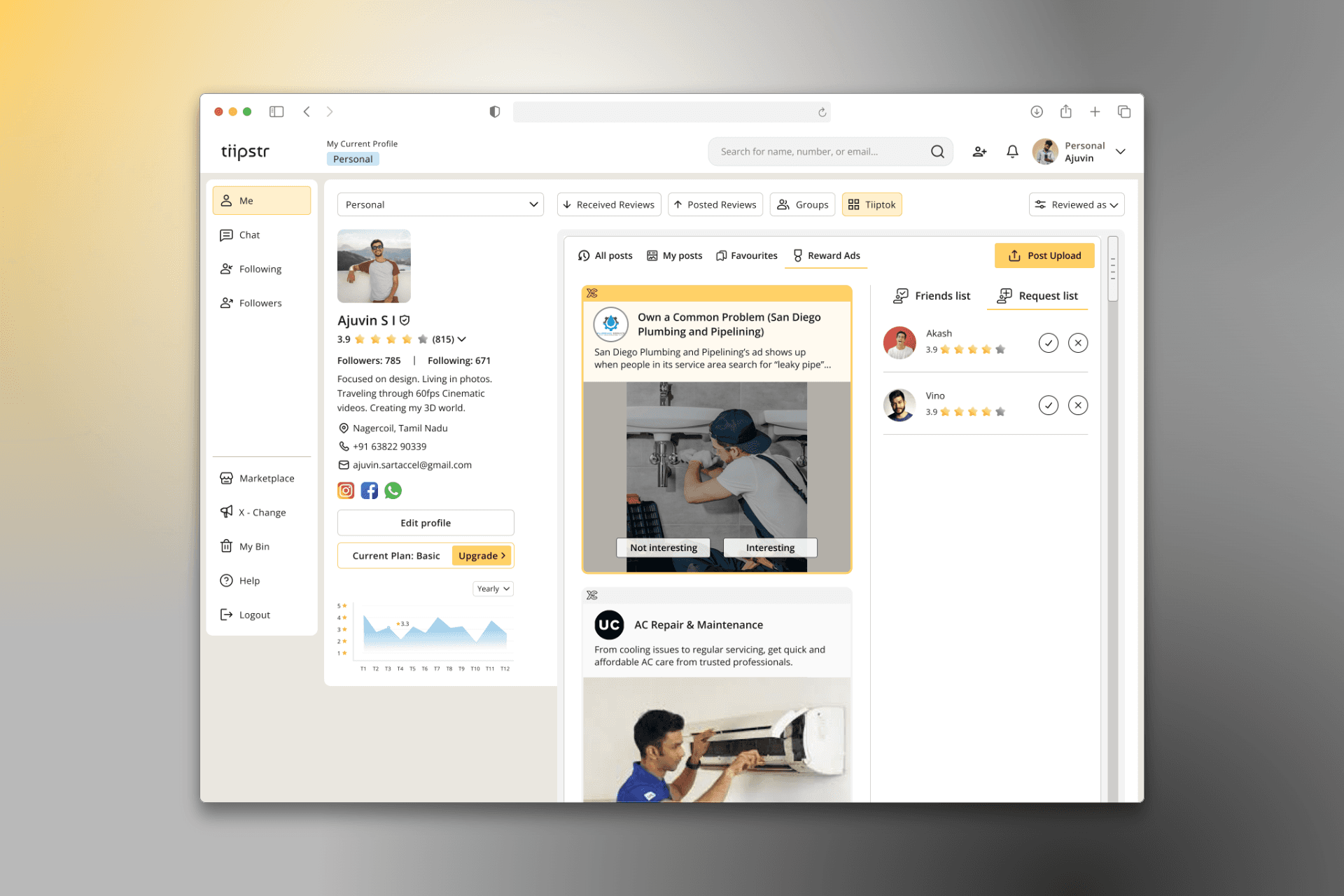
Task: Click the search magnifier icon
Action: 937,151
